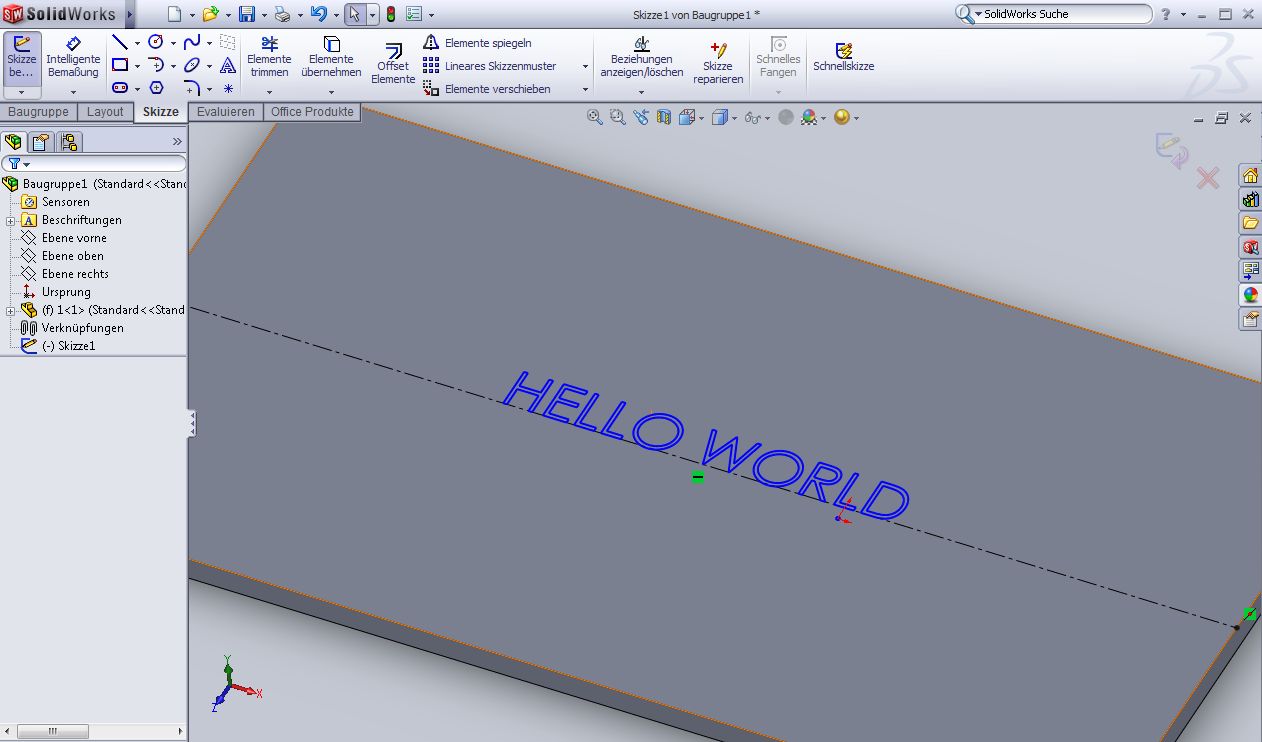Click Elemente spiegeln mirror tool
Viewport: 1262px width, 742px height.
(x=478, y=42)
